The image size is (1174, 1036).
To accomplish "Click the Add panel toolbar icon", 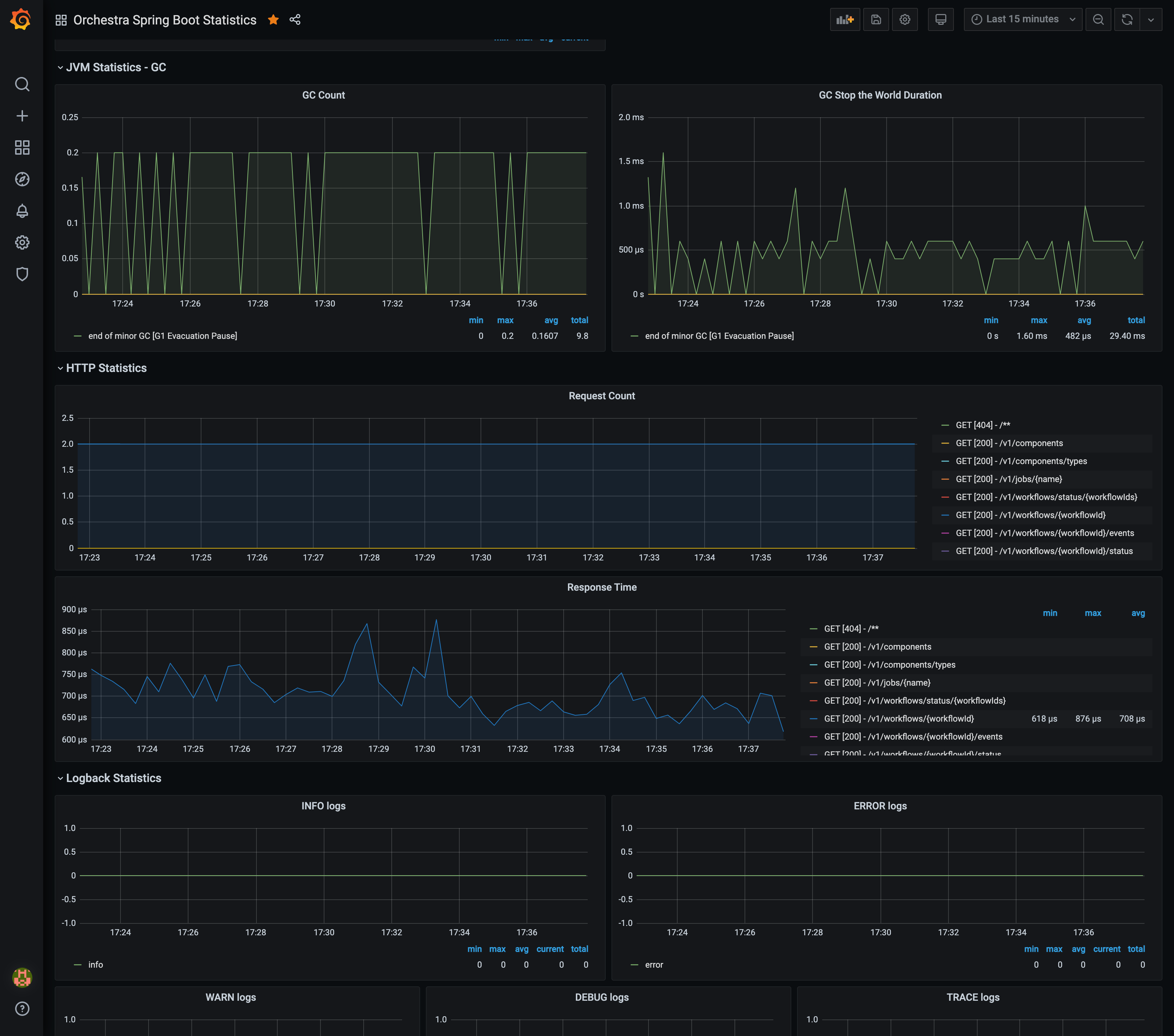I will click(x=845, y=19).
